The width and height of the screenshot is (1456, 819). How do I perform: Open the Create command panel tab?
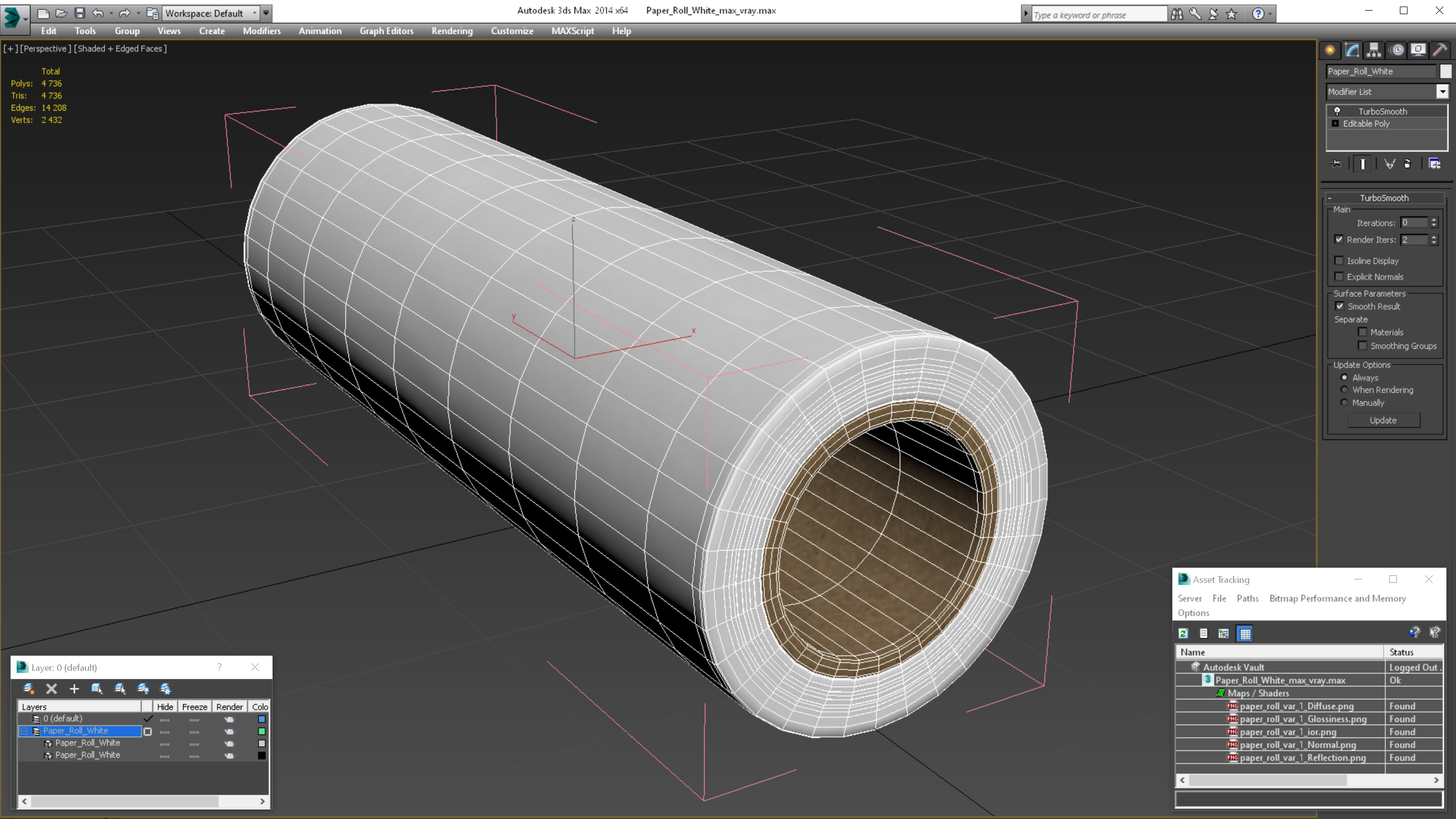coord(1330,51)
